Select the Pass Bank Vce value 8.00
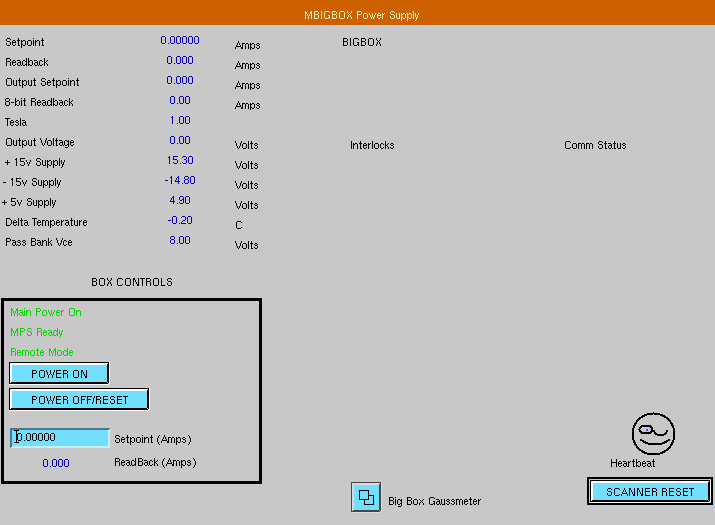This screenshot has height=525, width=715. coord(180,241)
